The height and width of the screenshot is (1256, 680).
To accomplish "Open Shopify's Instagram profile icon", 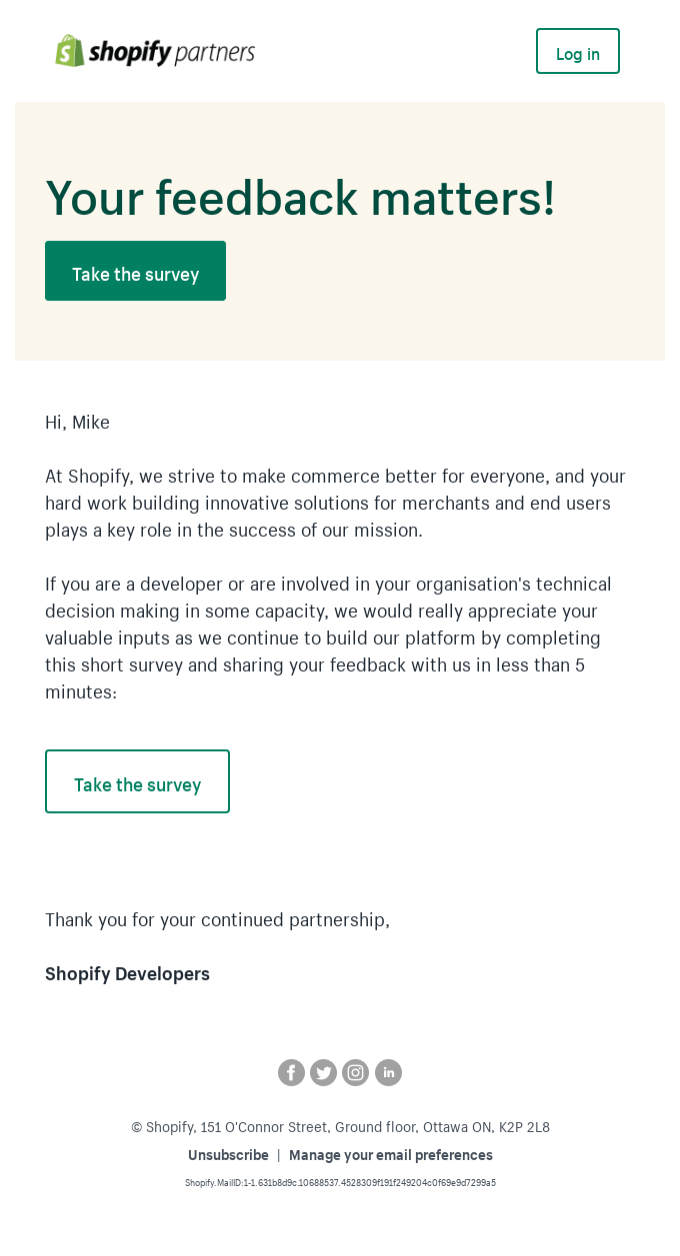I will pyautogui.click(x=355, y=1072).
